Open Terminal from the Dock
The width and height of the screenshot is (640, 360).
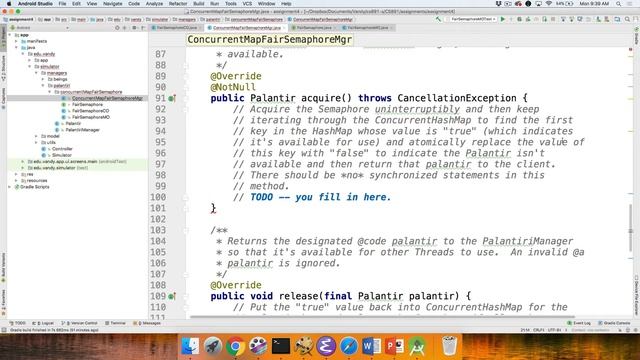[281, 347]
